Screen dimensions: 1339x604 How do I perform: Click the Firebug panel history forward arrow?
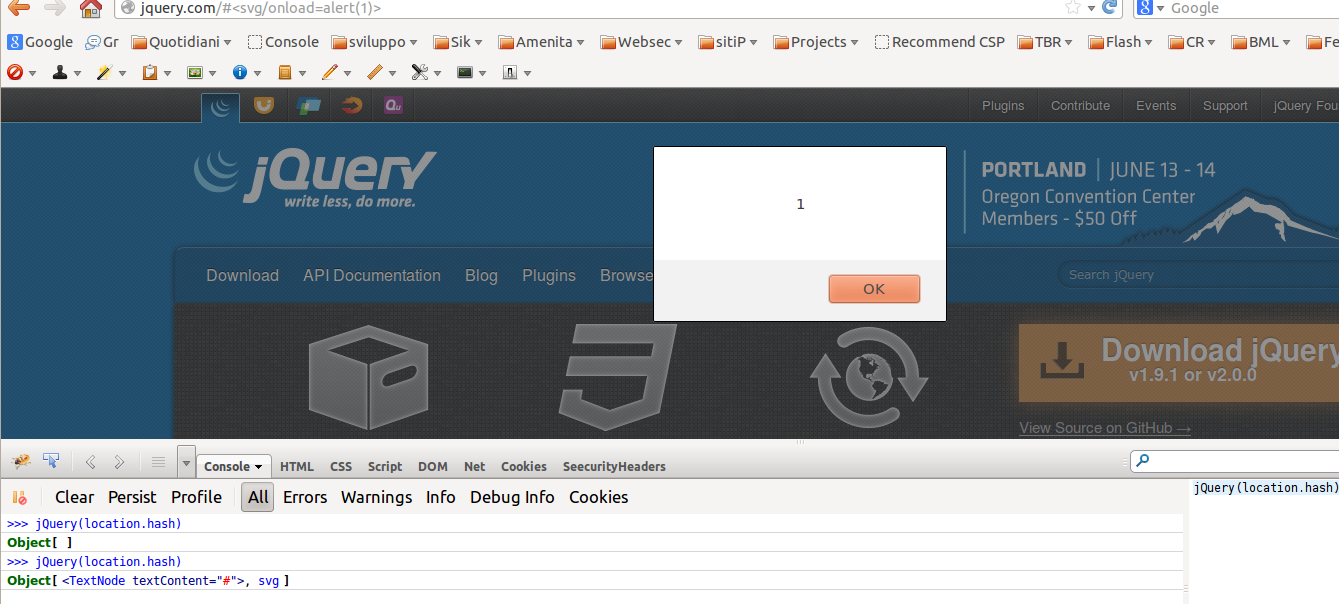pos(119,462)
